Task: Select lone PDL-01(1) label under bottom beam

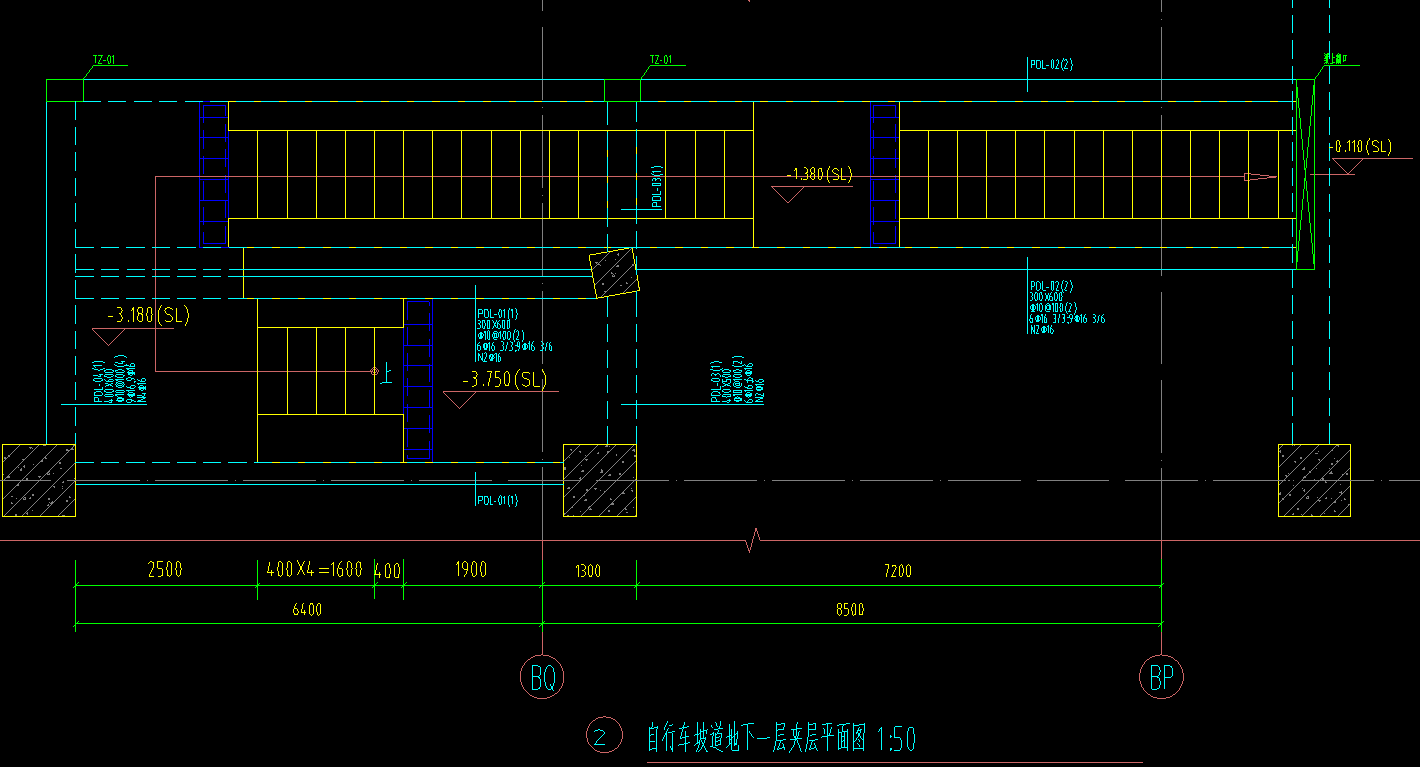Action: 497,500
